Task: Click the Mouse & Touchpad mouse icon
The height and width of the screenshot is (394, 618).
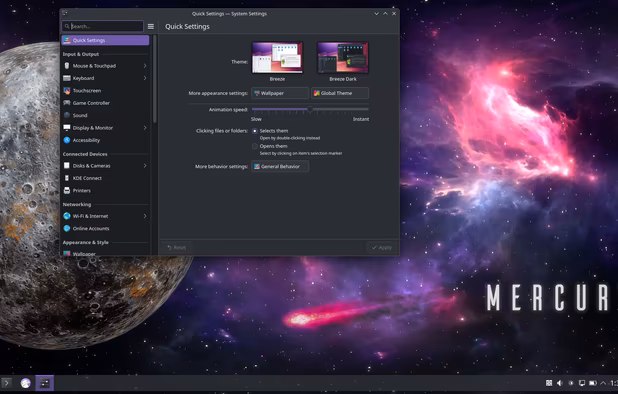Action: point(67,66)
